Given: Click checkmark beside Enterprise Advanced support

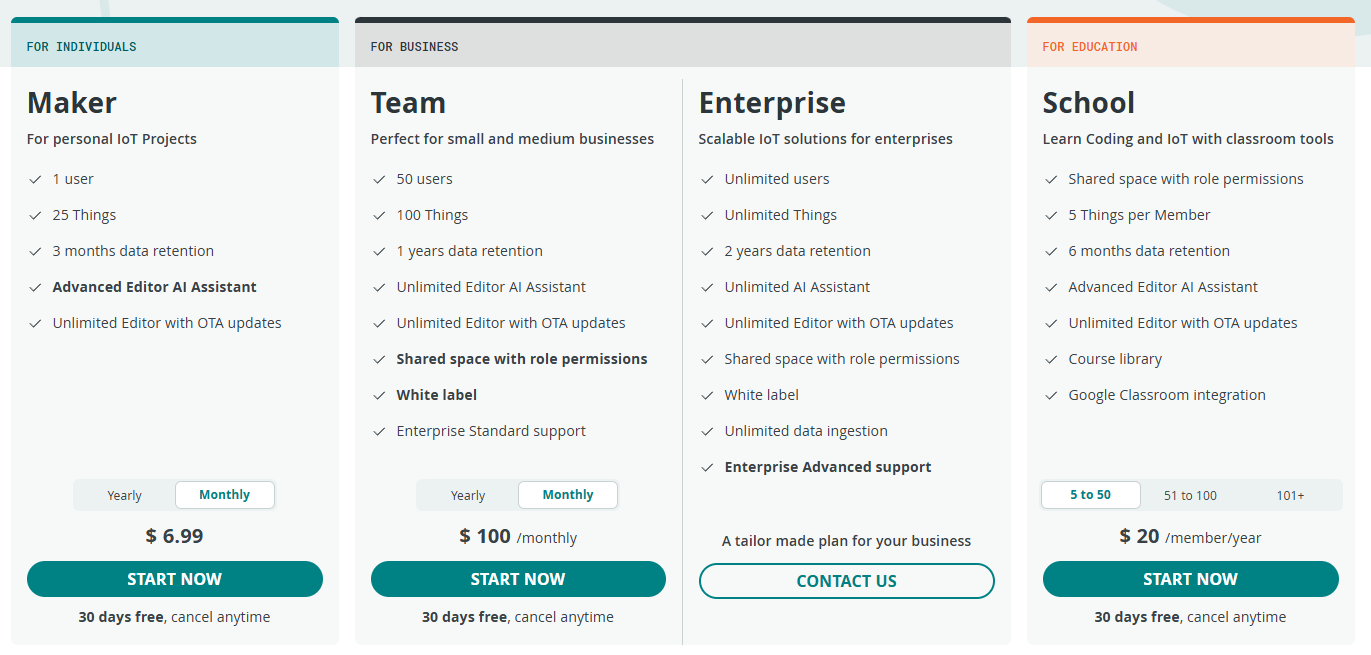Looking at the screenshot, I should pyautogui.click(x=707, y=467).
